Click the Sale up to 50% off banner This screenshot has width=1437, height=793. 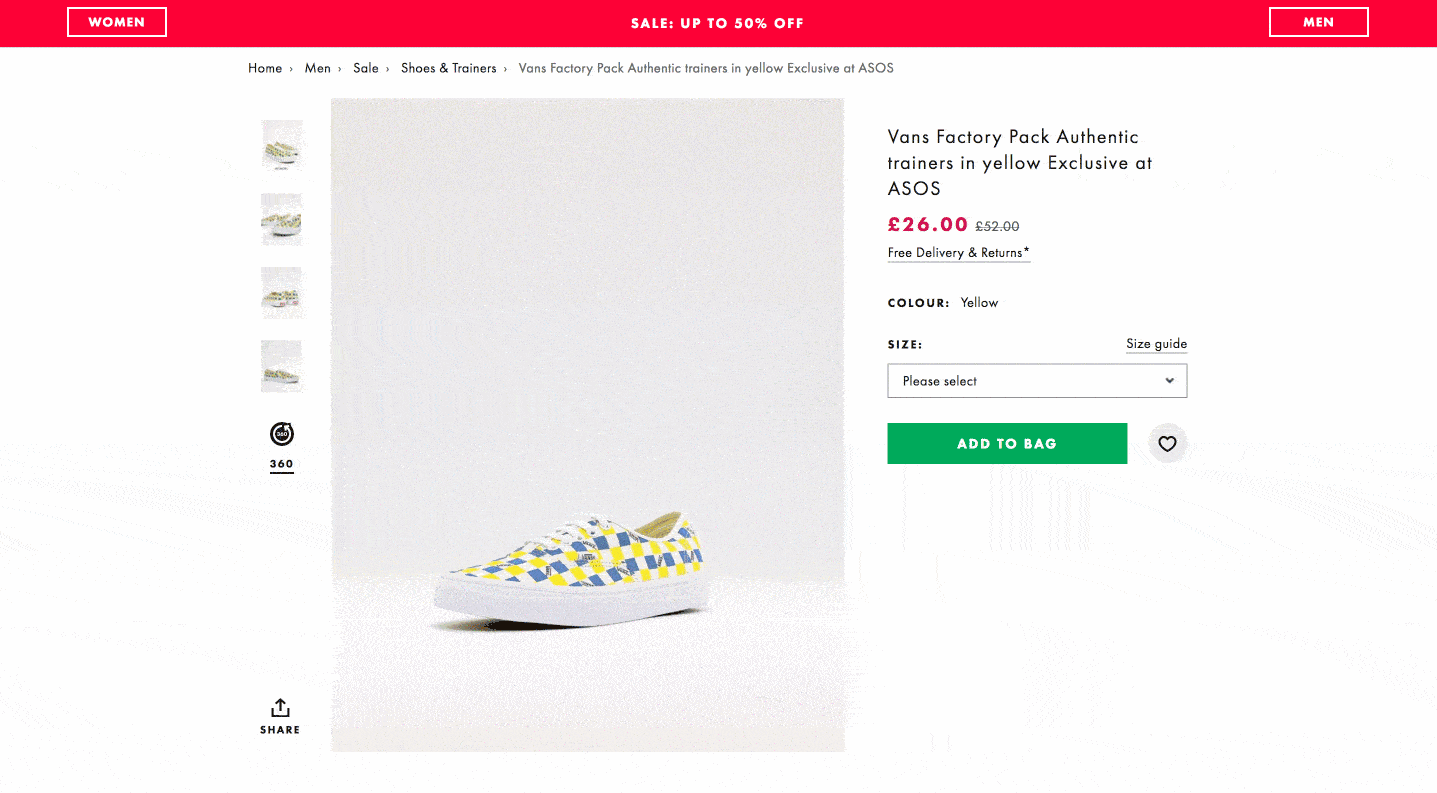click(x=717, y=23)
